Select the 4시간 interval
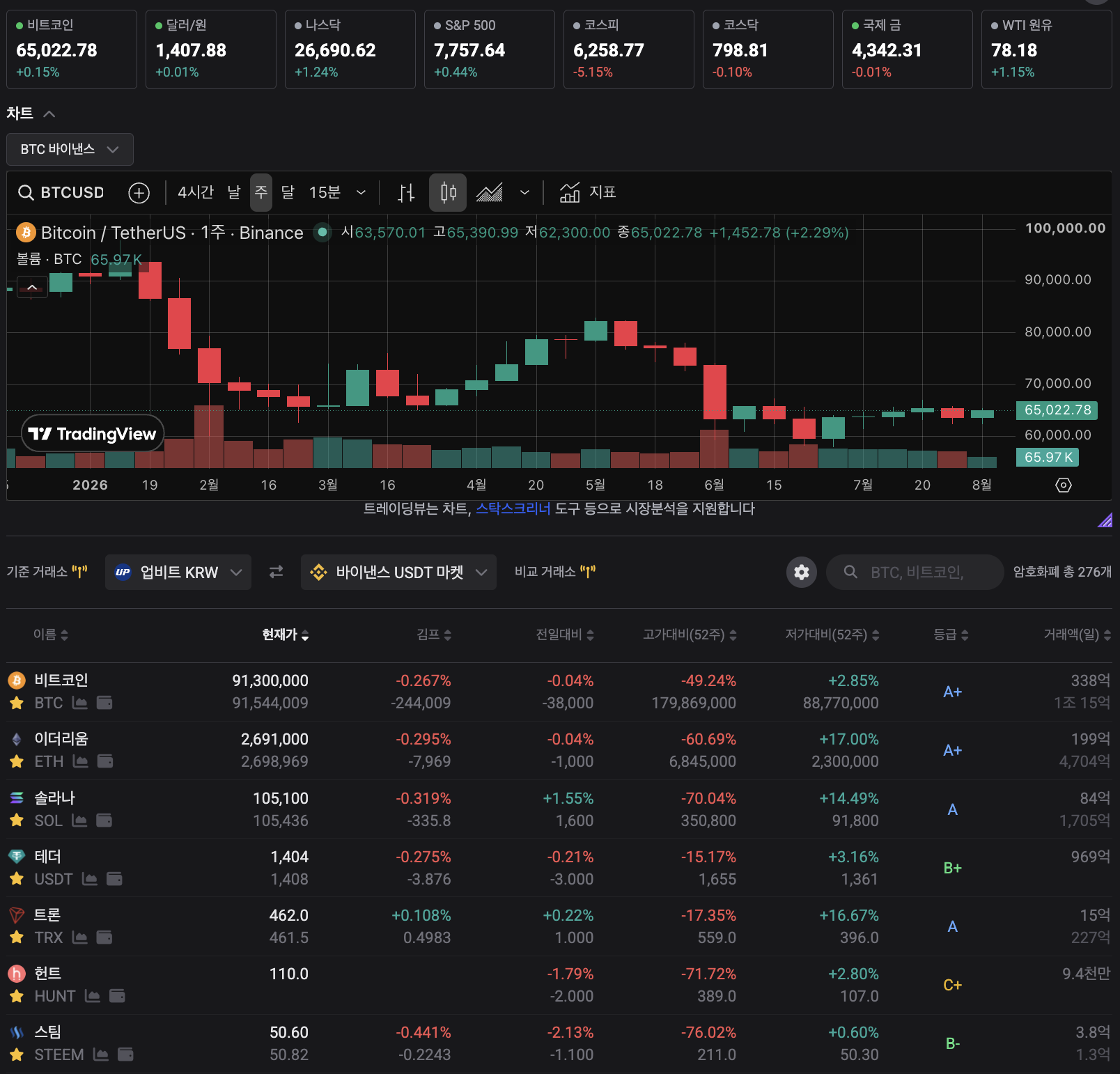This screenshot has height=1074, width=1120. pyautogui.click(x=196, y=192)
